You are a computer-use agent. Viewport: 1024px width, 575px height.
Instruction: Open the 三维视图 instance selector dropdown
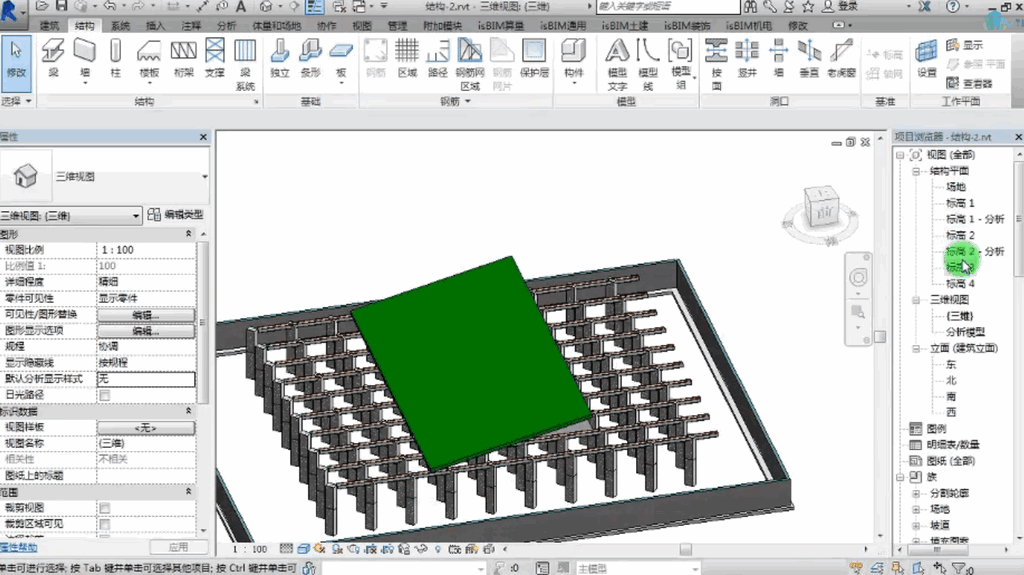tap(71, 216)
